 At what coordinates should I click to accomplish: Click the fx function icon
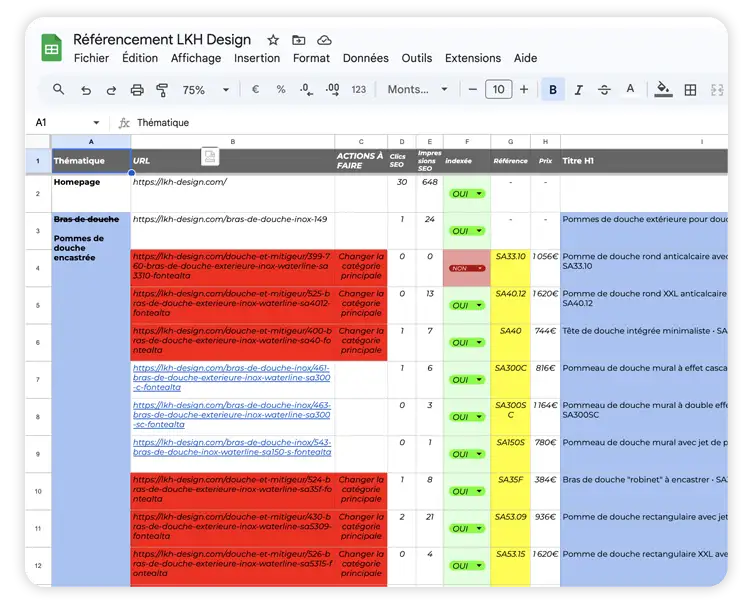tap(124, 123)
